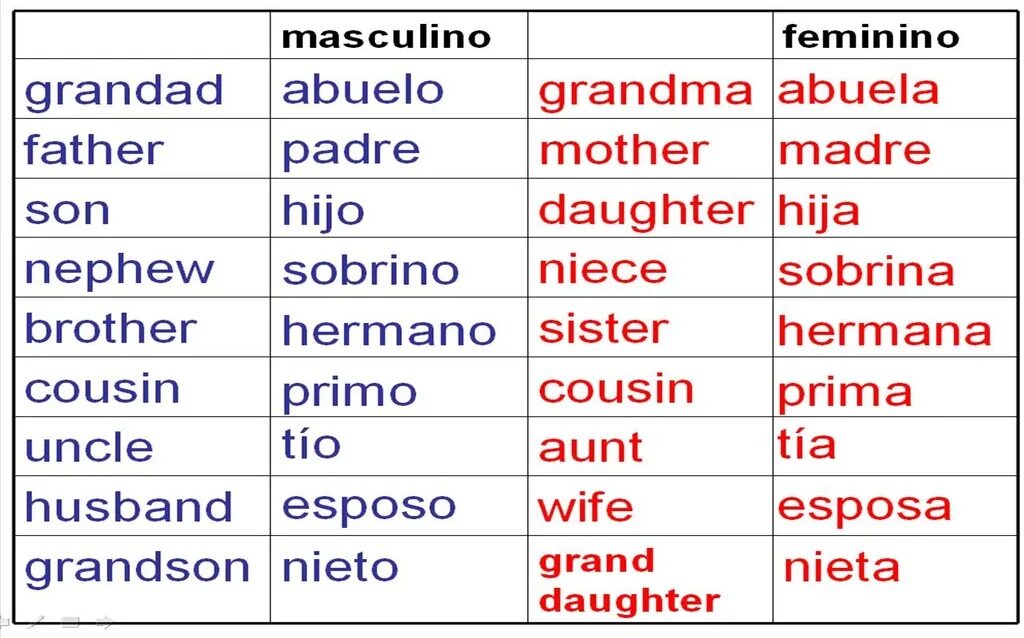
Task: Click the 'masculino' column header
Action: (x=386, y=37)
